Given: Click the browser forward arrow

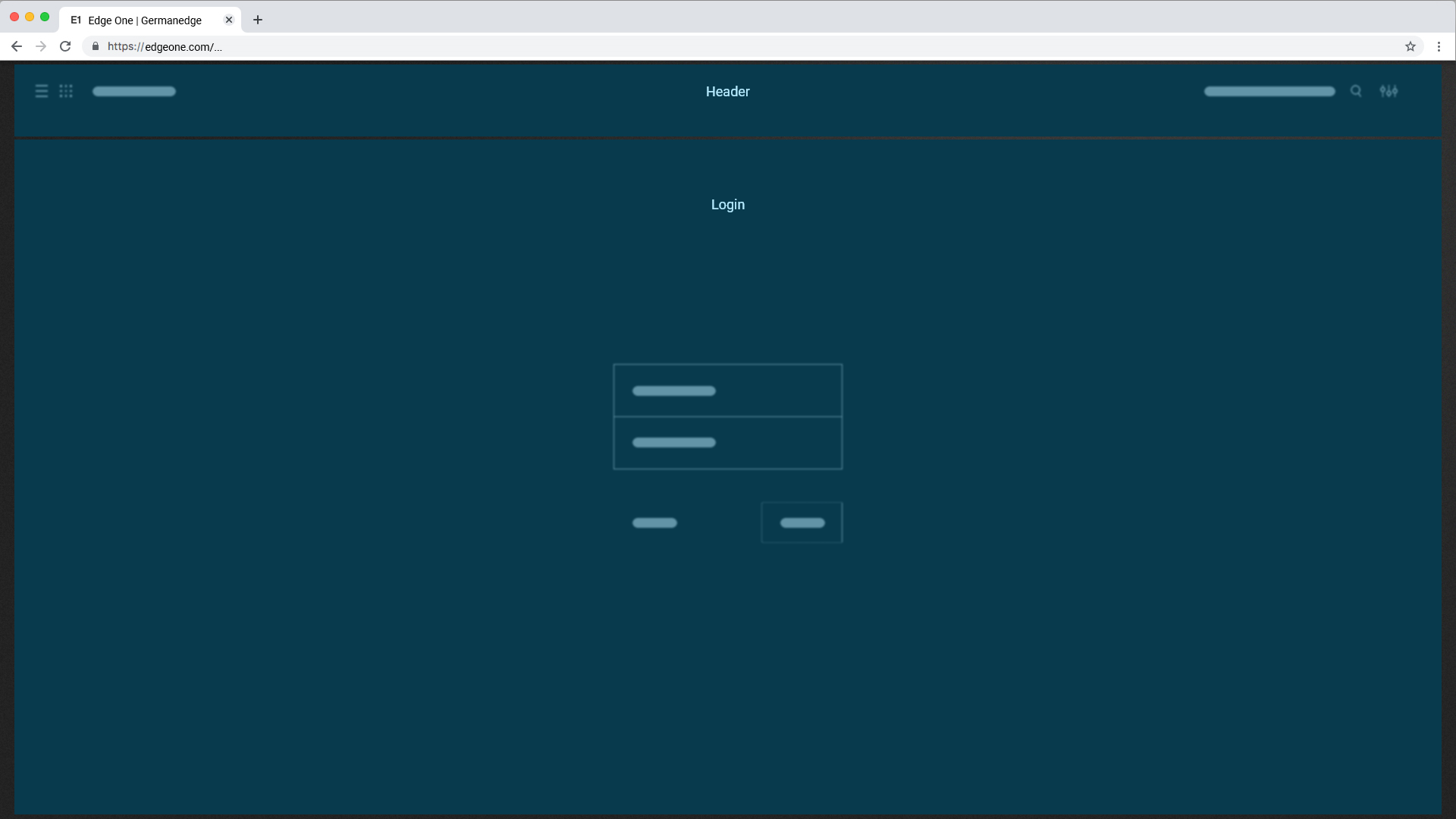Looking at the screenshot, I should click(41, 46).
